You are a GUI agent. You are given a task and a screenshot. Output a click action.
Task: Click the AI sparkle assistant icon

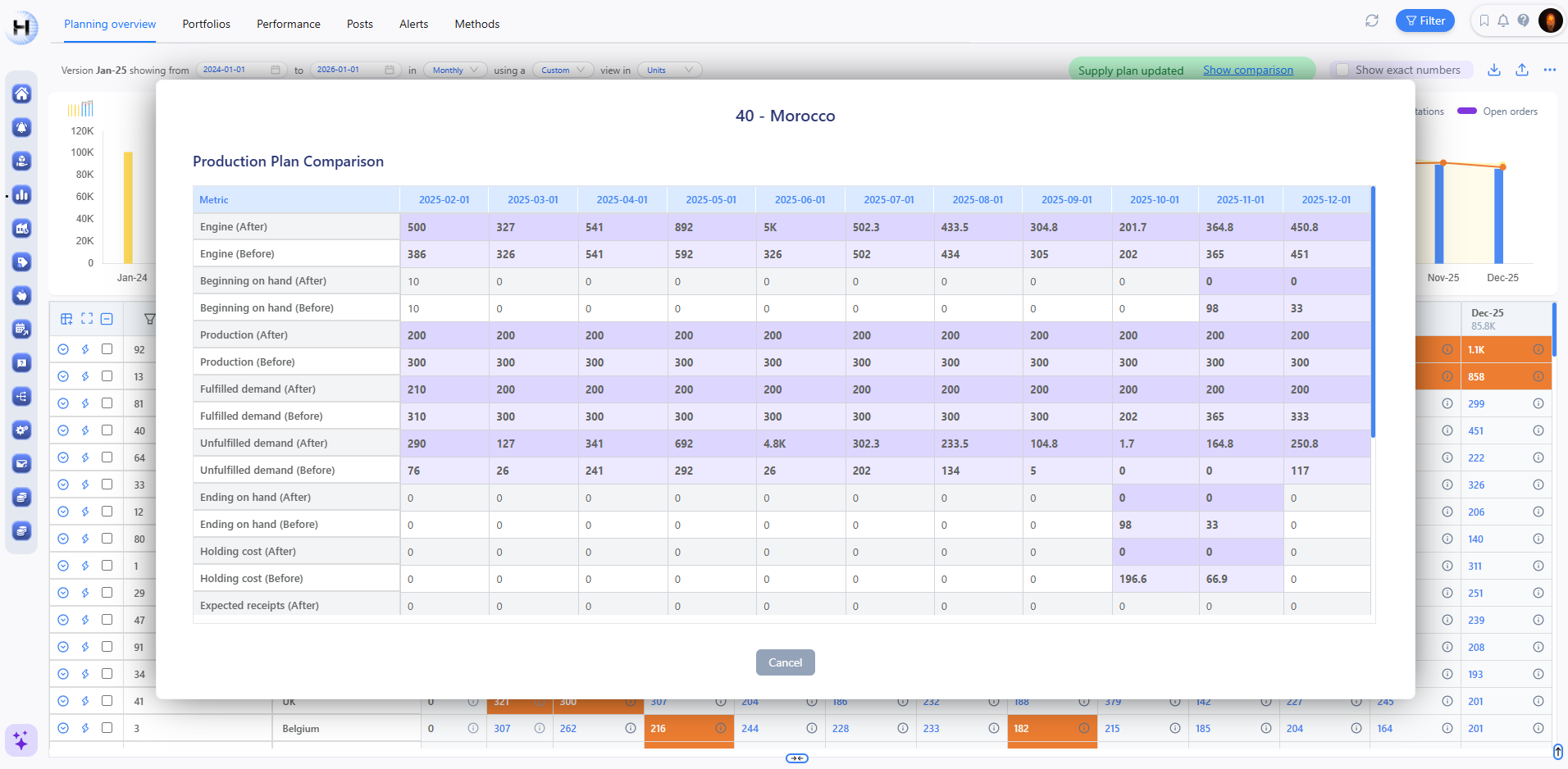point(21,740)
